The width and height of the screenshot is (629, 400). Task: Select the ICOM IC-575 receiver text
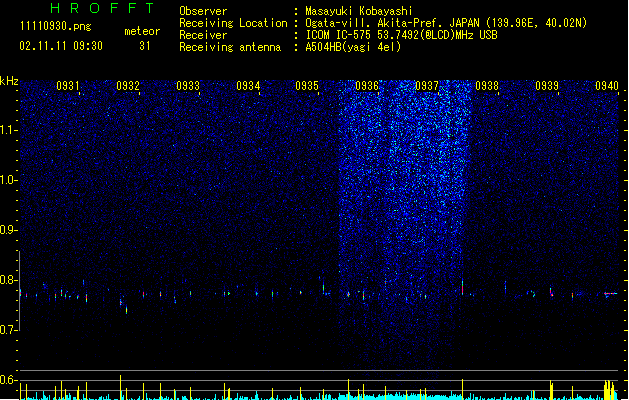pyautogui.click(x=401, y=35)
